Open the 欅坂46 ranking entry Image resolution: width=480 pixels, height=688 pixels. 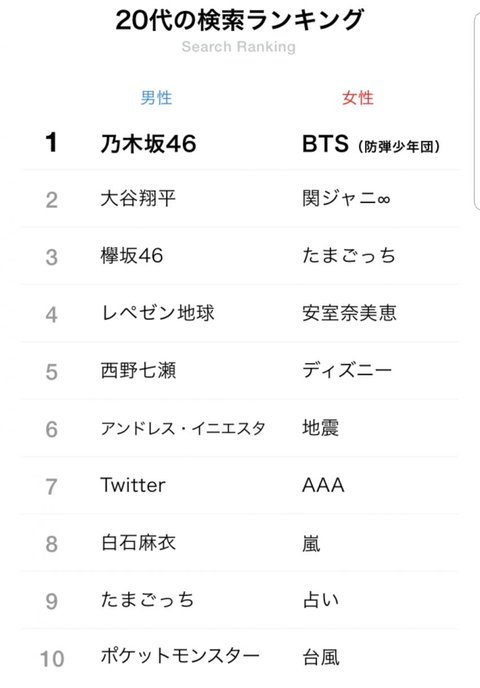point(132,256)
